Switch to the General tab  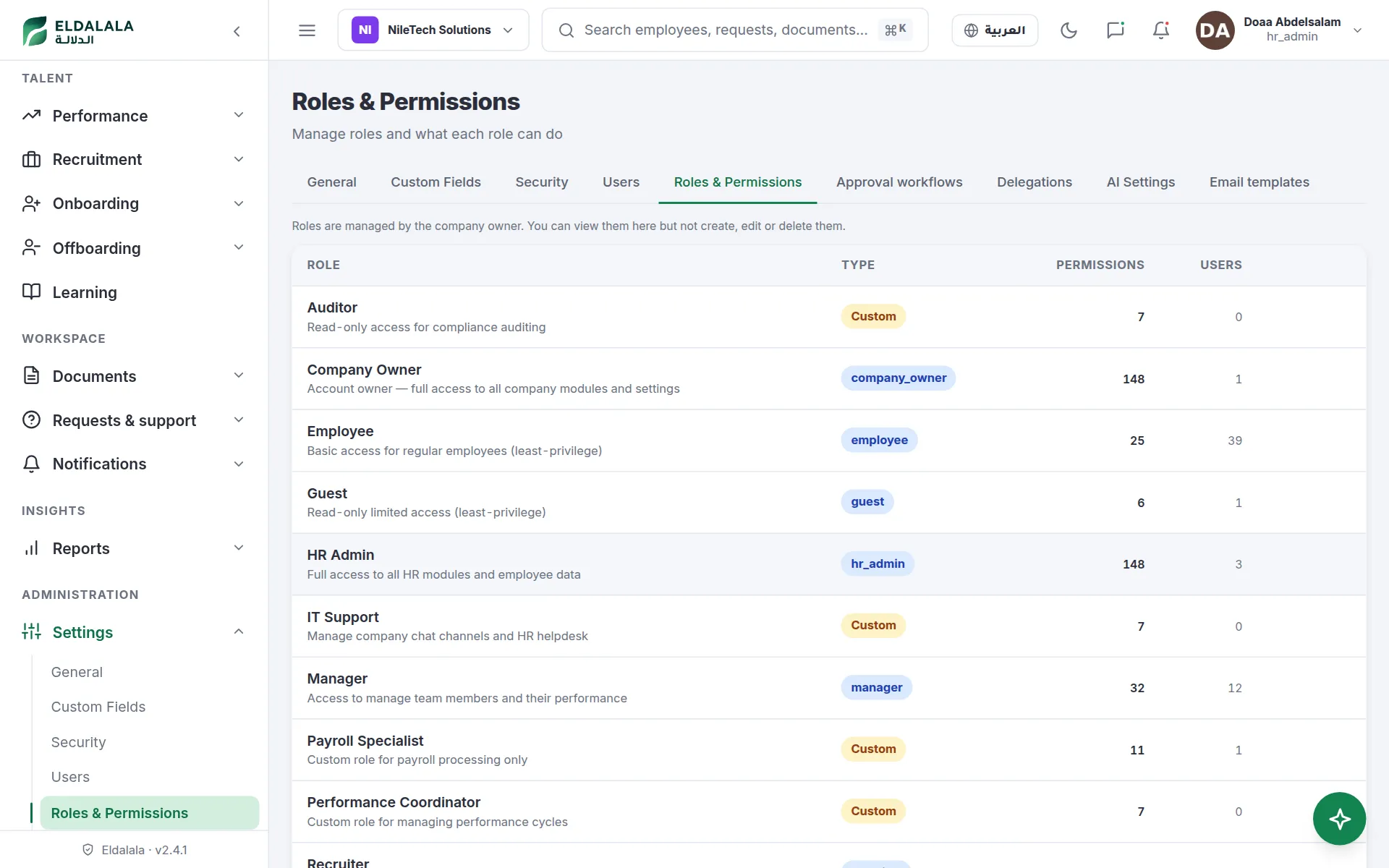pyautogui.click(x=331, y=182)
